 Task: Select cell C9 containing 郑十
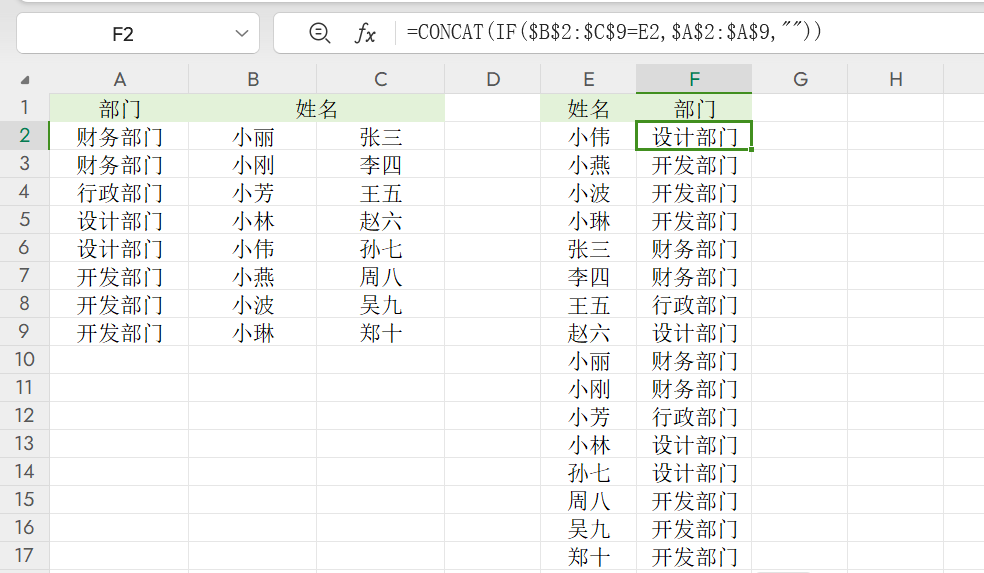click(x=380, y=333)
